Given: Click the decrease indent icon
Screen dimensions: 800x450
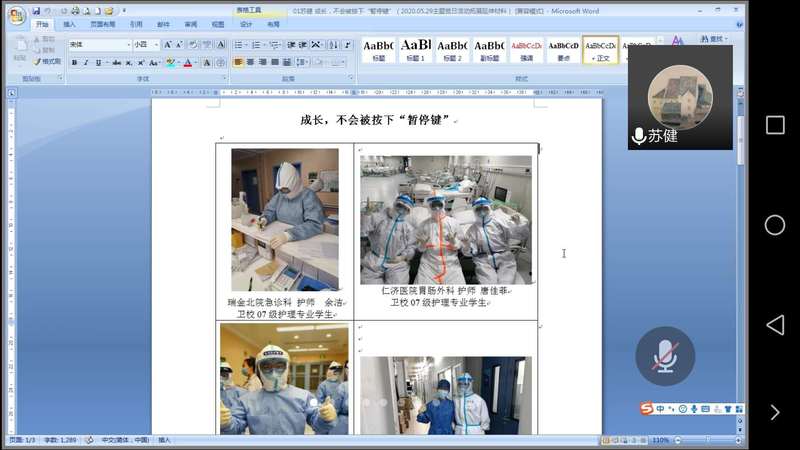Looking at the screenshot, I should [291, 45].
